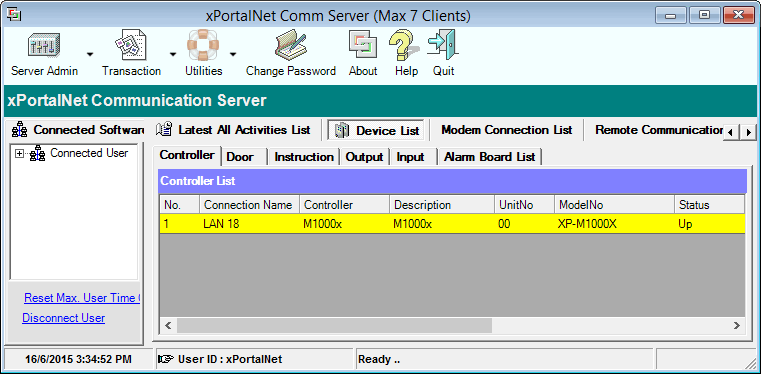Select the Output sub-tab

click(x=364, y=157)
